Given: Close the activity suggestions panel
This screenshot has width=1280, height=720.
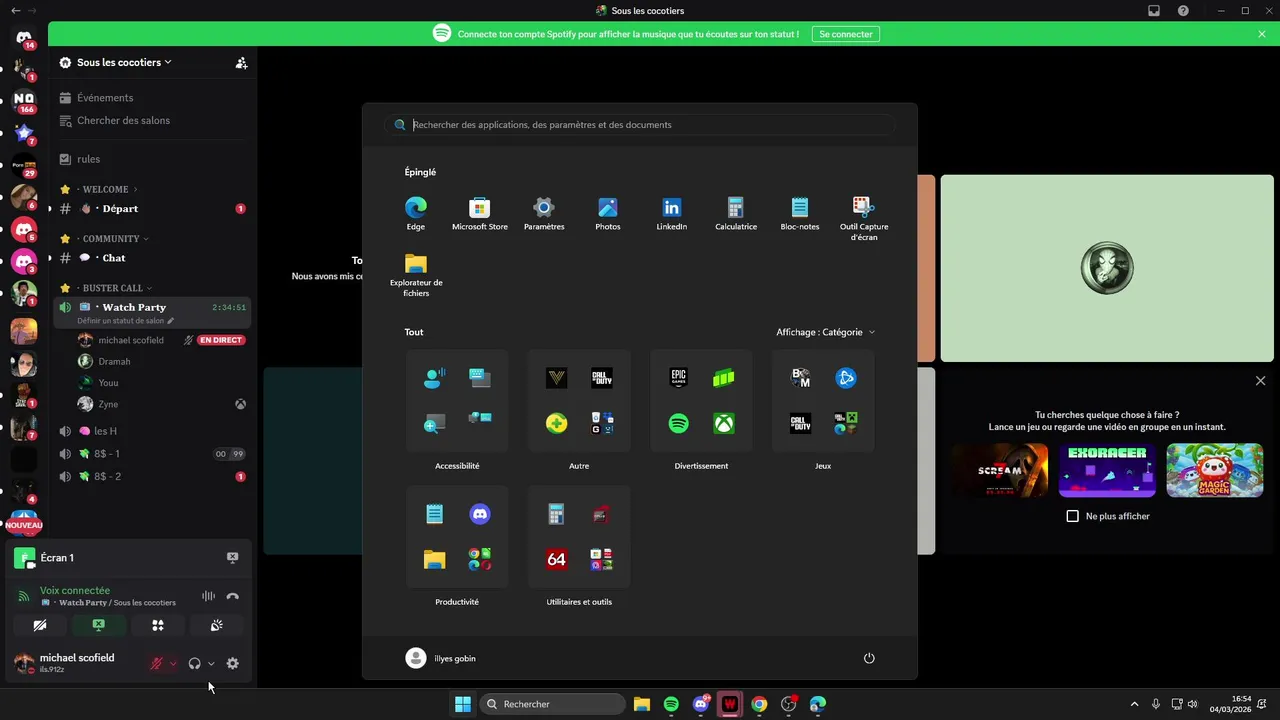Looking at the screenshot, I should (x=1260, y=381).
